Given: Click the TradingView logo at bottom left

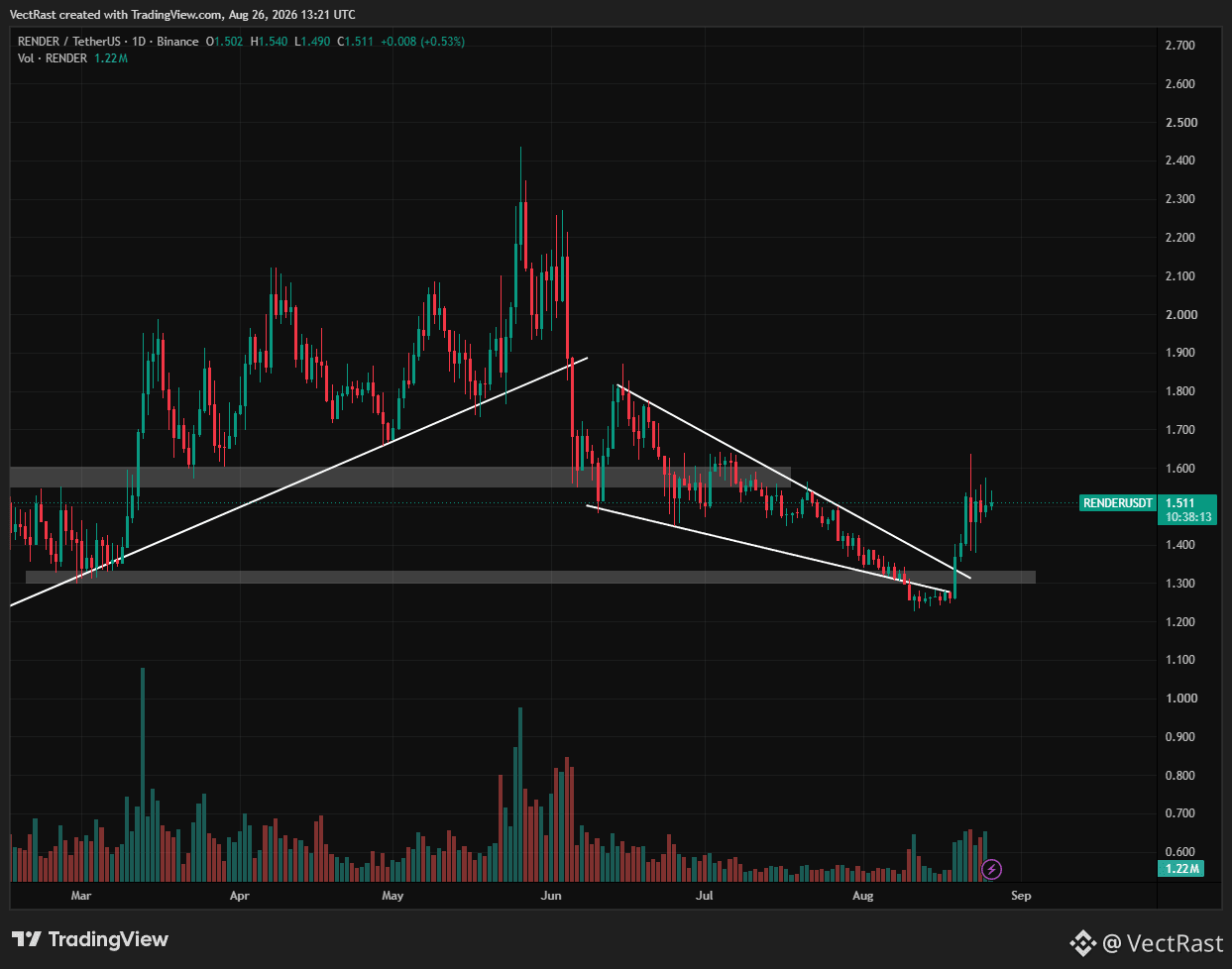Looking at the screenshot, I should pos(90,939).
